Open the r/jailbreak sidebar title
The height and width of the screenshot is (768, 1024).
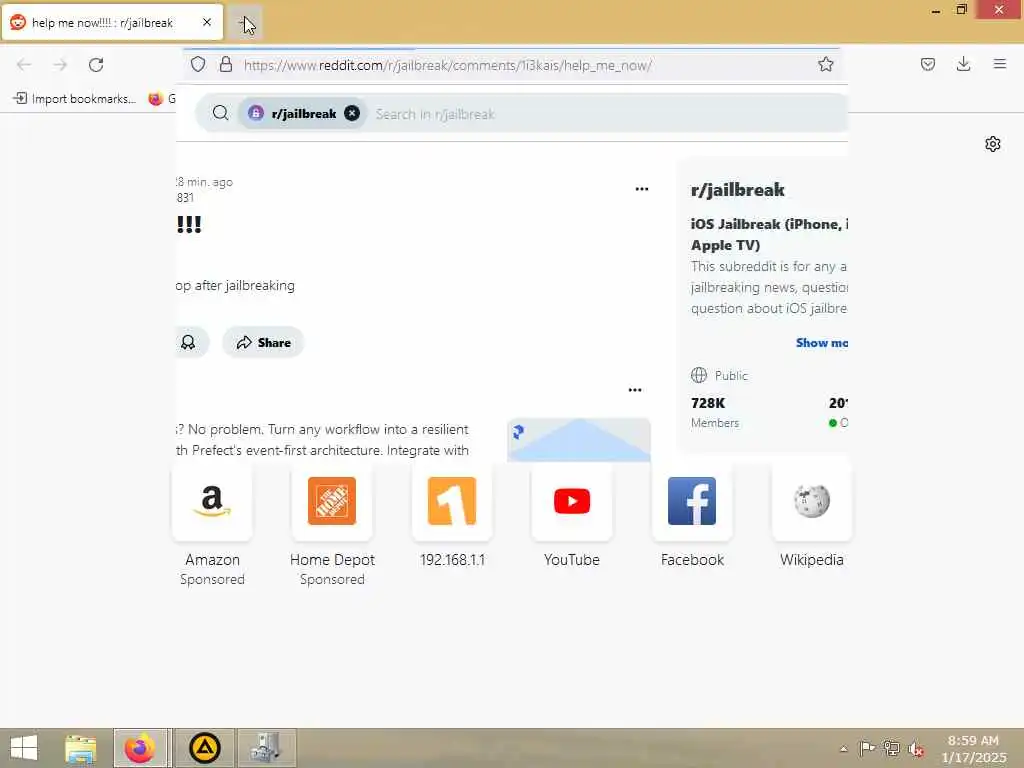click(x=737, y=190)
